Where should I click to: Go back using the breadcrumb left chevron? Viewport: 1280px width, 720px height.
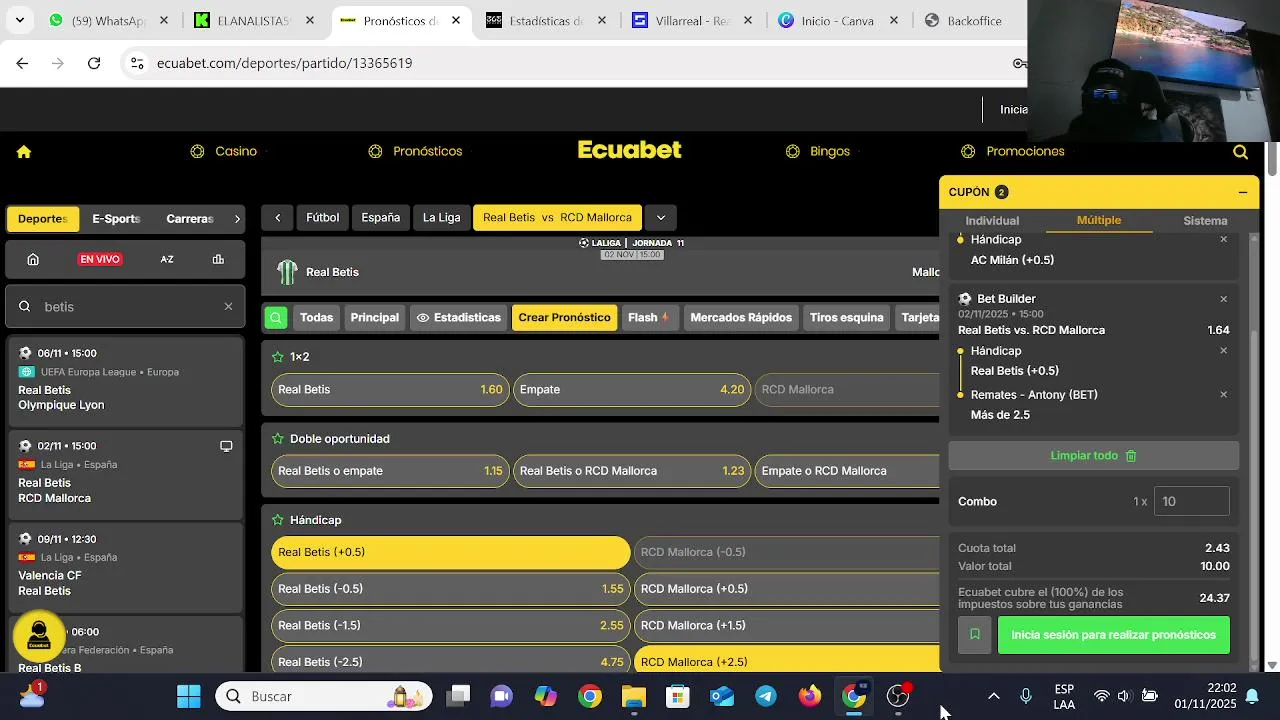(277, 218)
